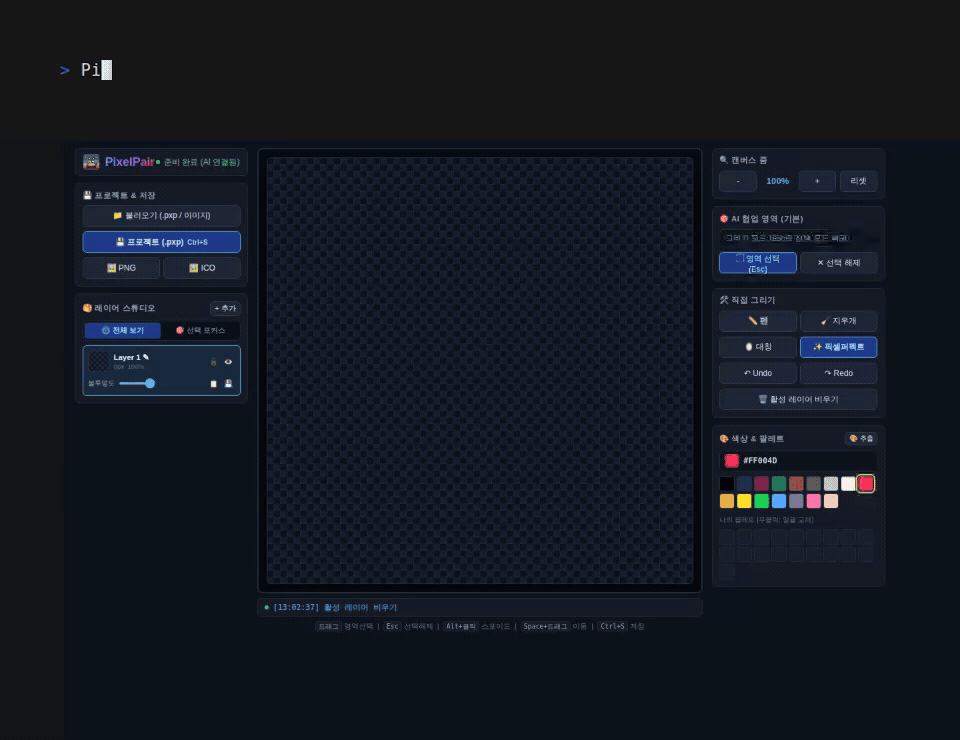Toggle 픽셀퍼펙트 pixel perfect mode

pos(839,347)
